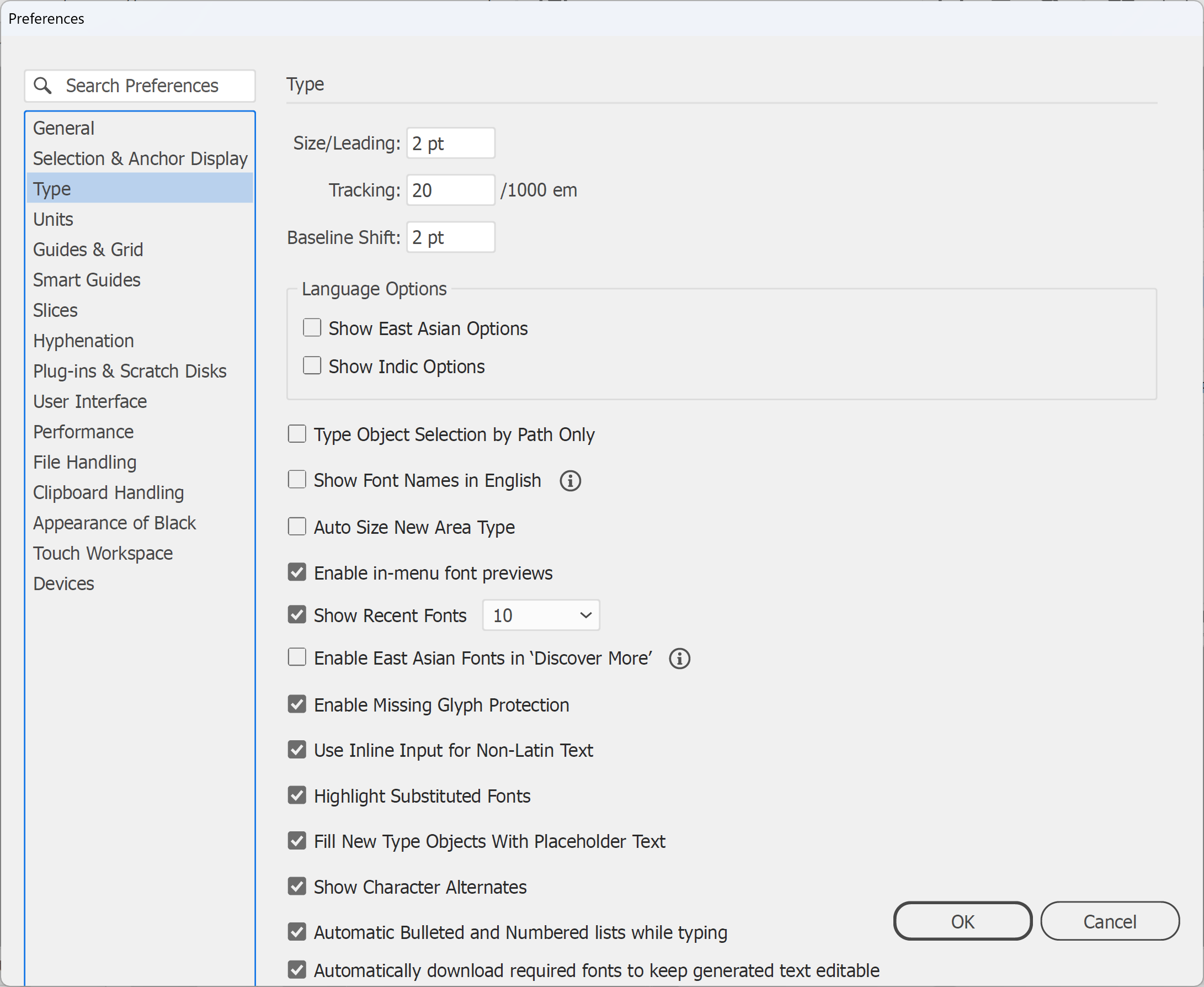This screenshot has width=1204, height=987.
Task: Click the info icon beside Show Font Names in English
Action: click(x=570, y=481)
